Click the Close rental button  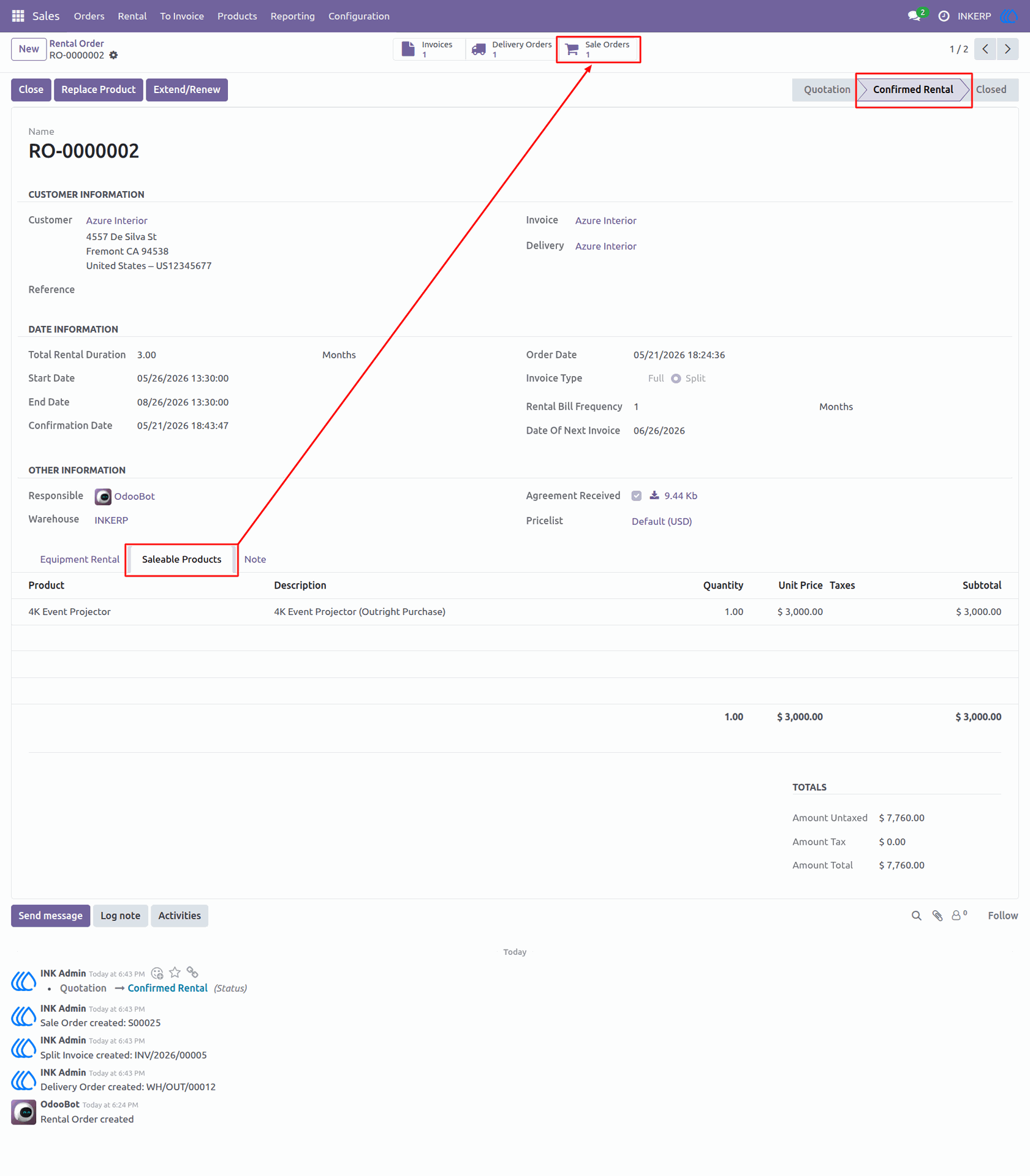pyautogui.click(x=31, y=89)
